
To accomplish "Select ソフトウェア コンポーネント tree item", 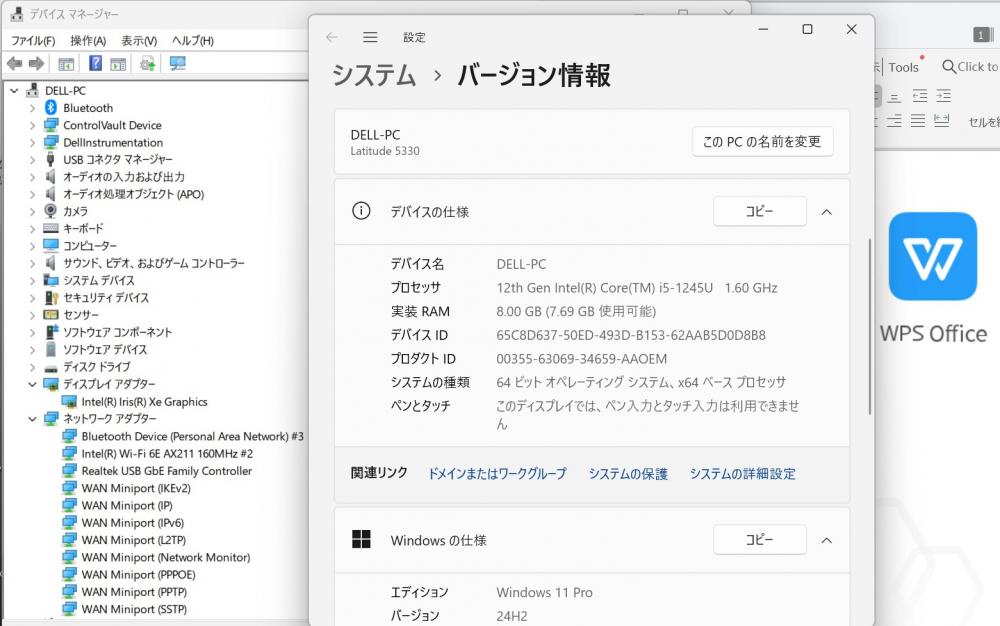I will [117, 332].
